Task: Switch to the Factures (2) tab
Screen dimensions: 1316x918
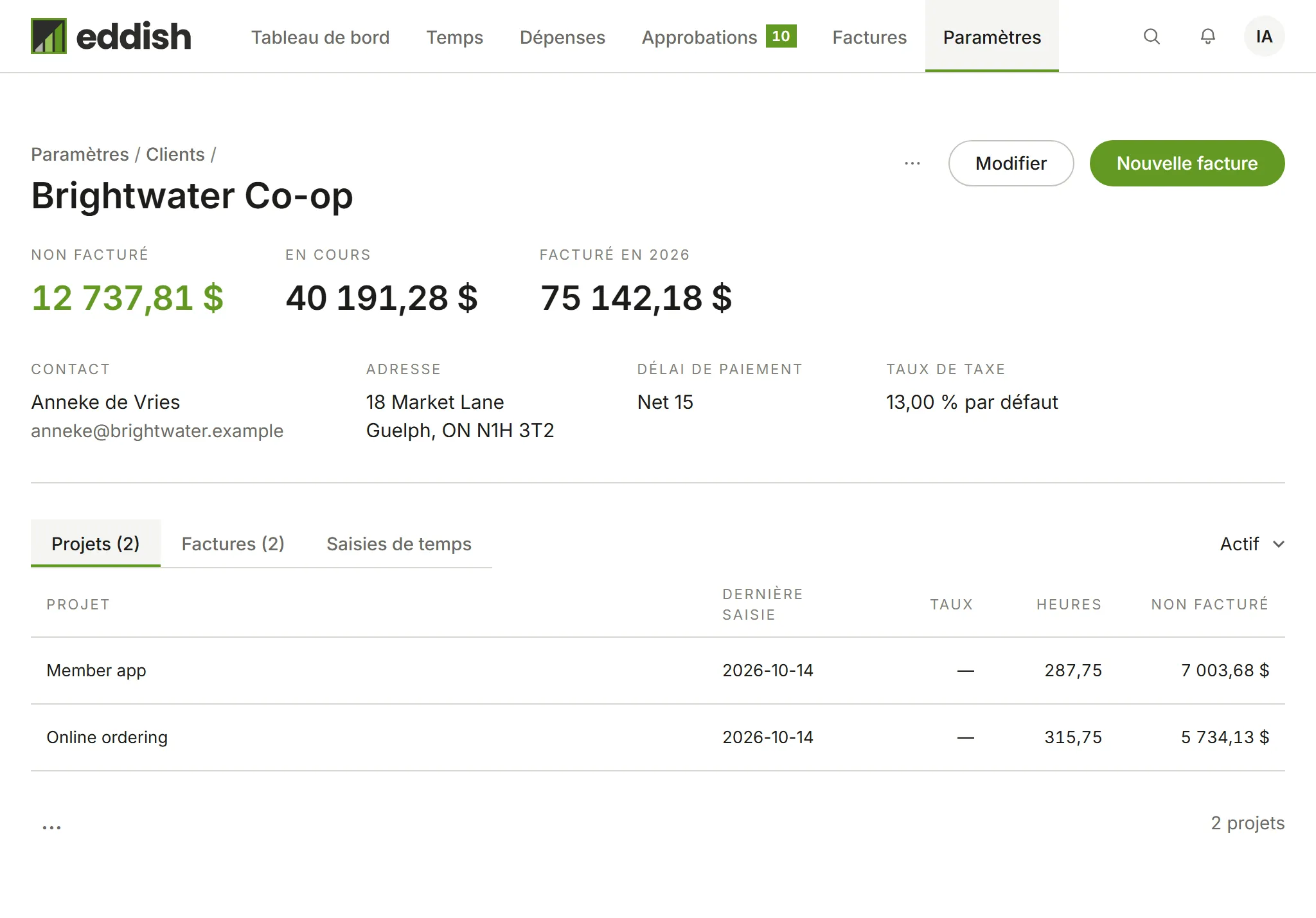Action: [233, 544]
